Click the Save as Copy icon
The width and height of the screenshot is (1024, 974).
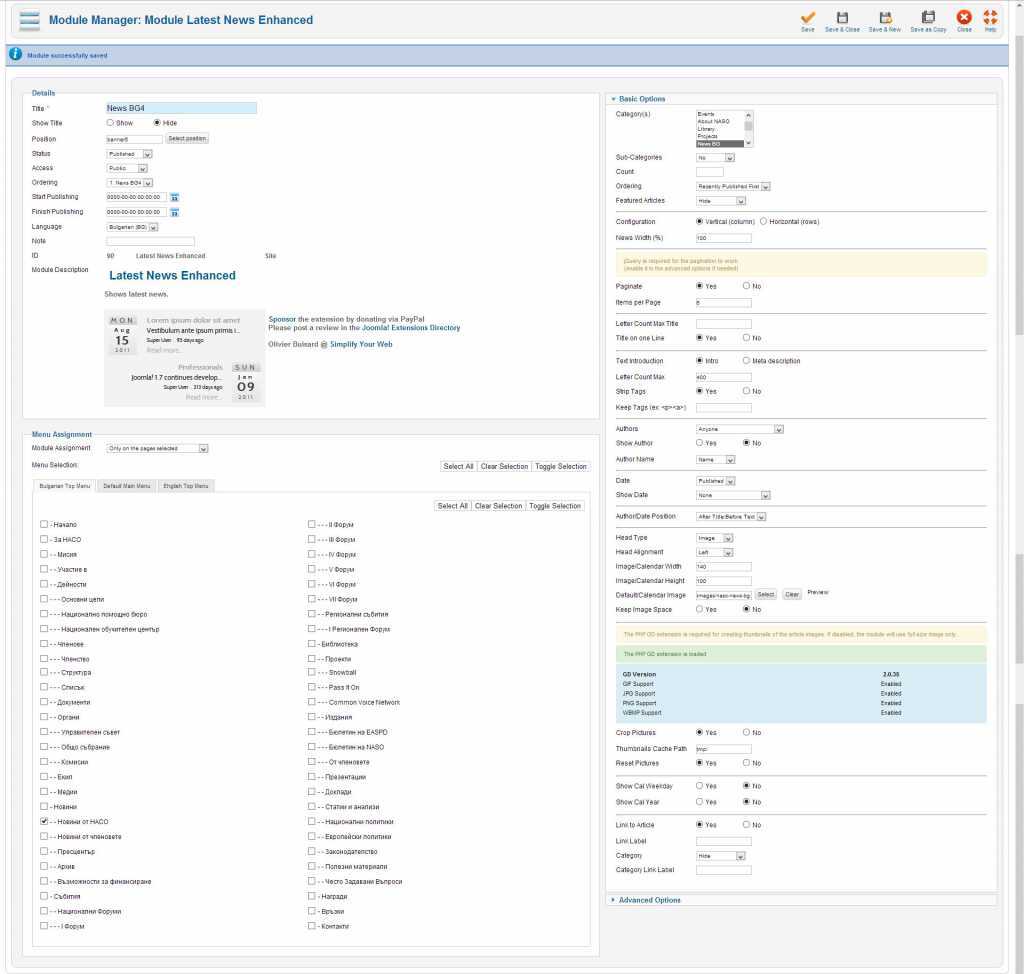[928, 18]
